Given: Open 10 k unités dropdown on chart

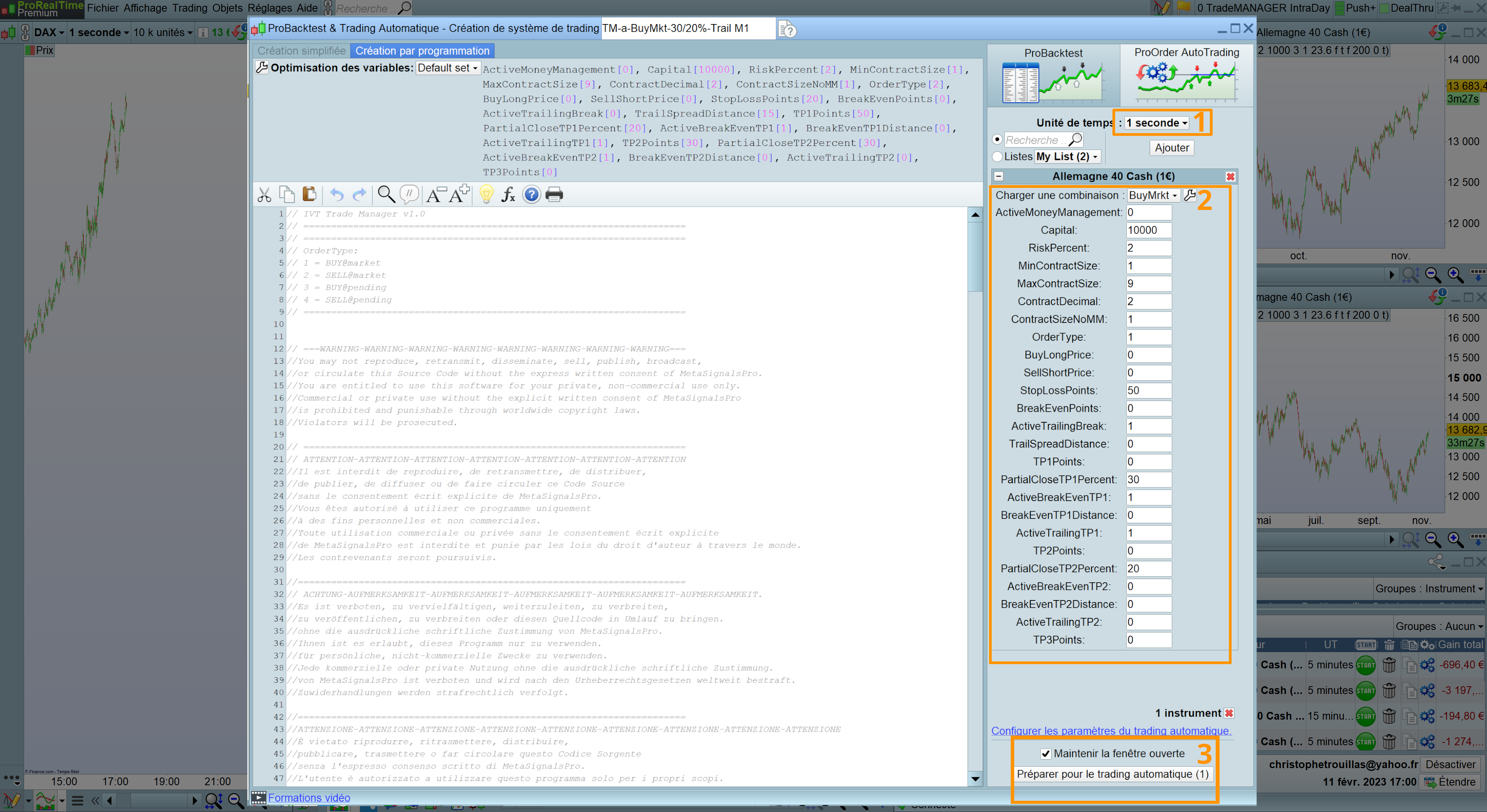Looking at the screenshot, I should pyautogui.click(x=163, y=32).
